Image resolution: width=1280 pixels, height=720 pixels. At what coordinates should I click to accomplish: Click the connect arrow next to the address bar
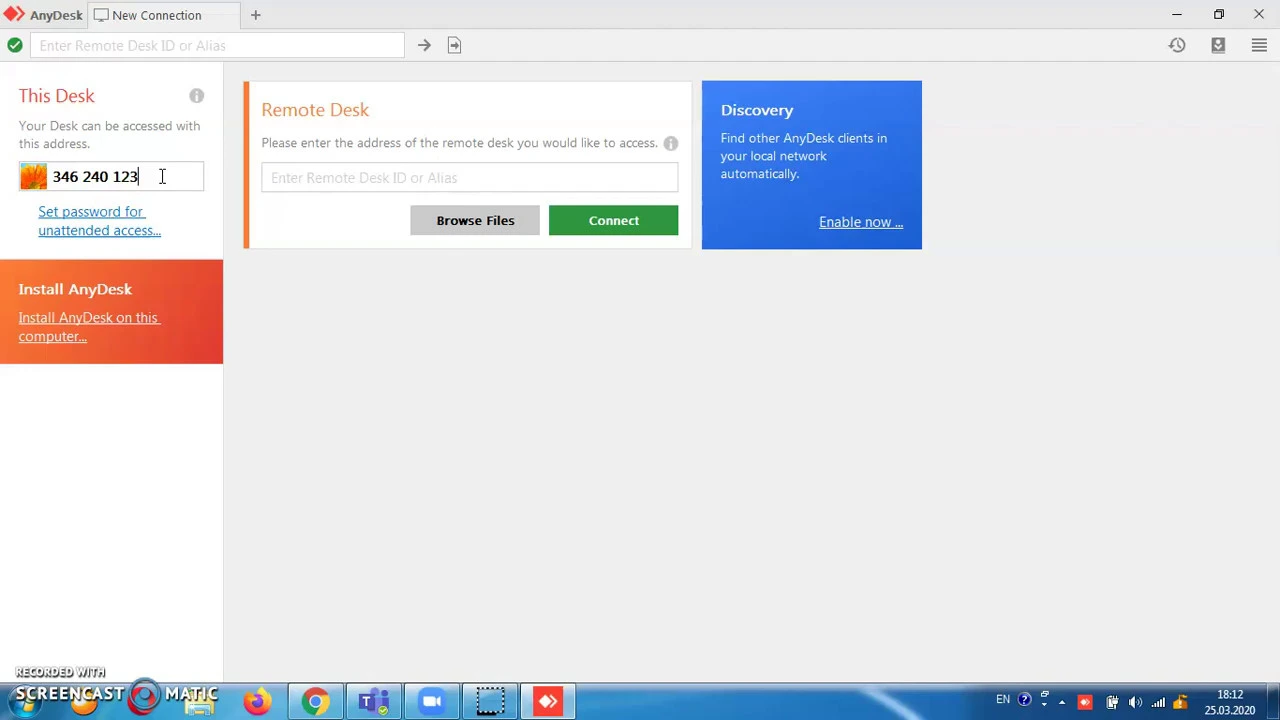pyautogui.click(x=424, y=45)
